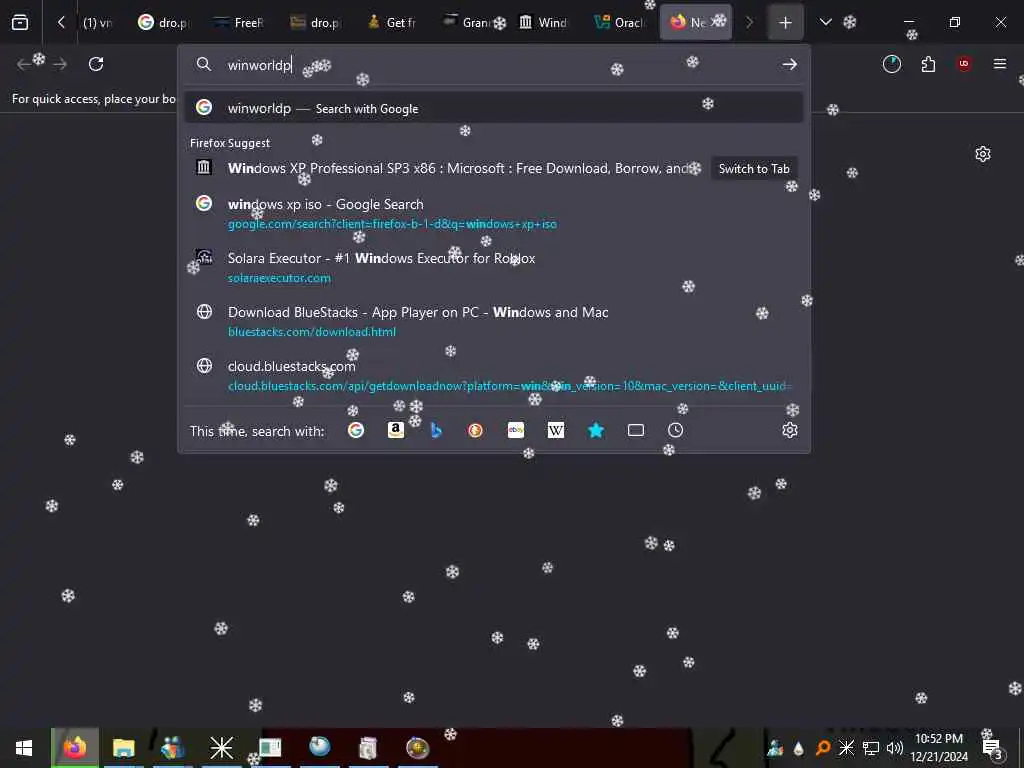Click the tab strip left-scroll arrow
Viewport: 1024px width, 768px height.
(61, 22)
